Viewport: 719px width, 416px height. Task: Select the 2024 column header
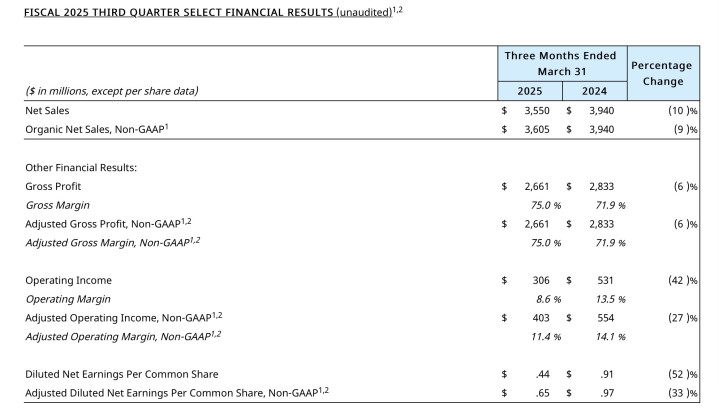tap(594, 91)
